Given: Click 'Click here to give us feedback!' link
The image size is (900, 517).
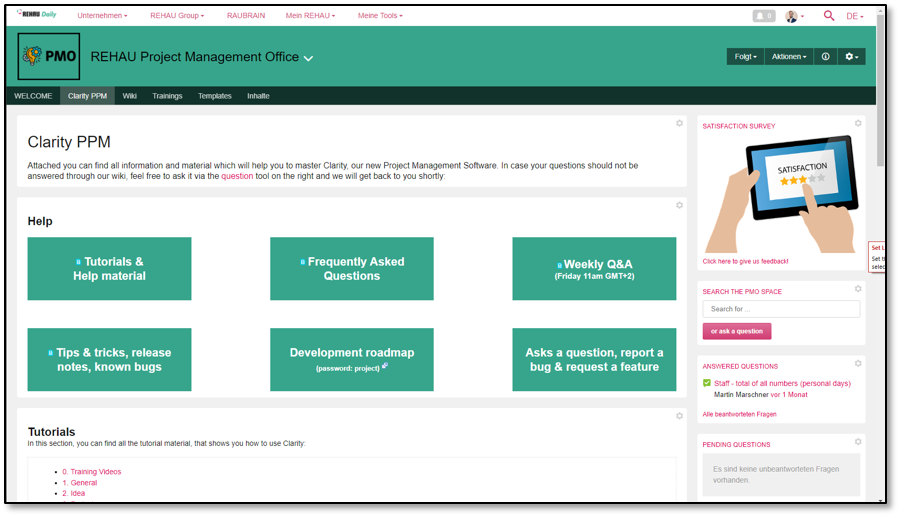Looking at the screenshot, I should click(x=745, y=261).
